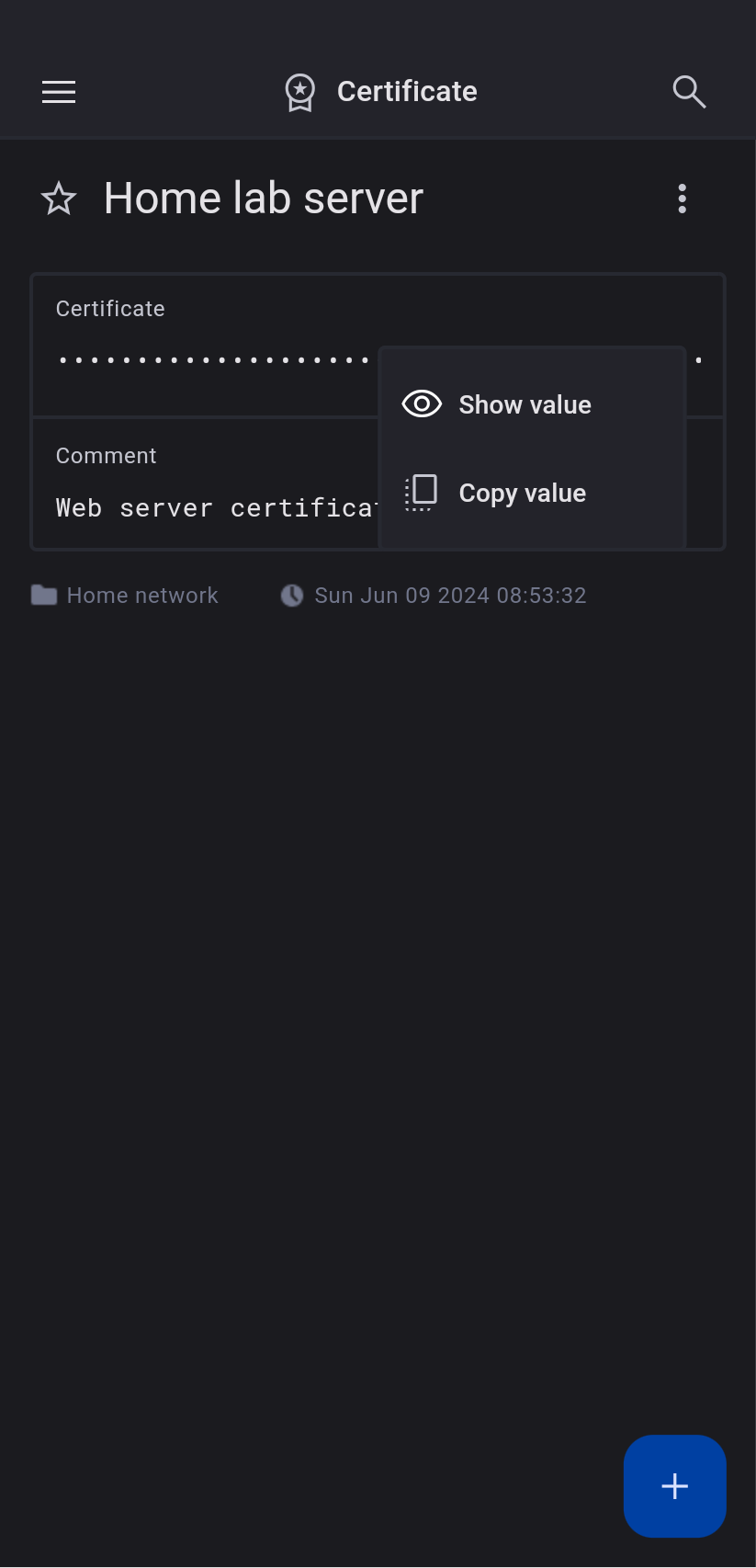
Task: Click the 'Home network' folder link
Action: click(142, 596)
